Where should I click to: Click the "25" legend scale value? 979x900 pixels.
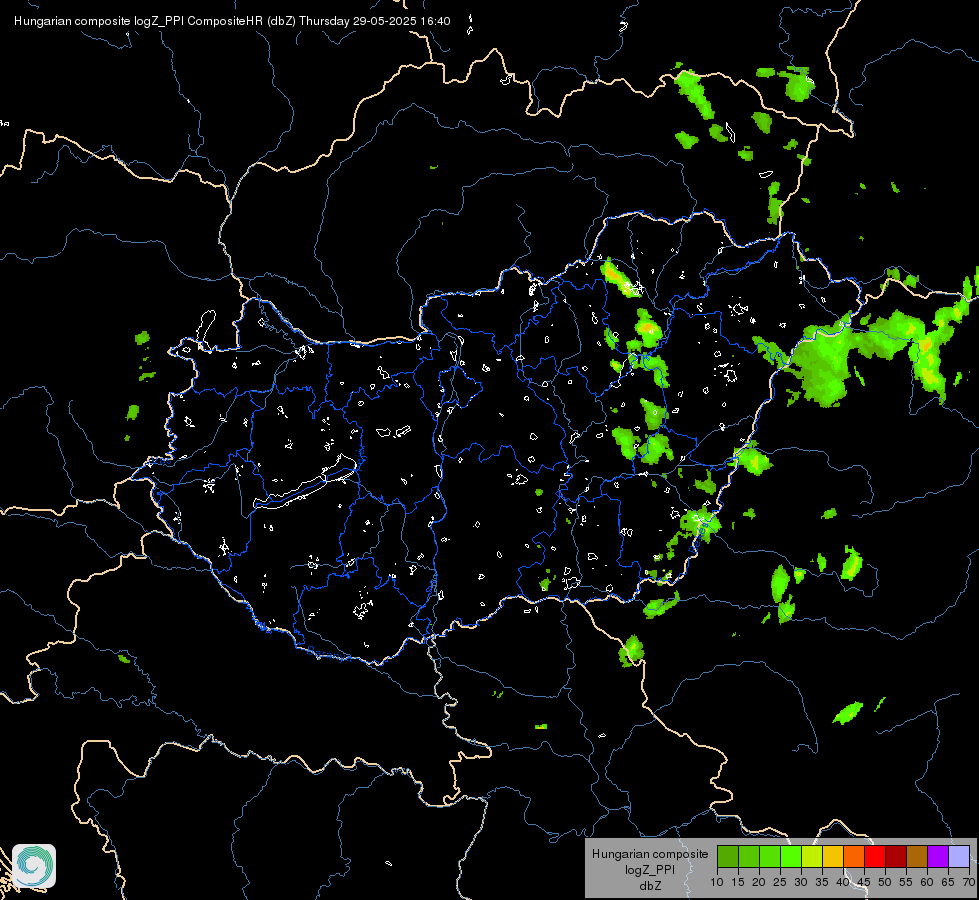(x=780, y=882)
